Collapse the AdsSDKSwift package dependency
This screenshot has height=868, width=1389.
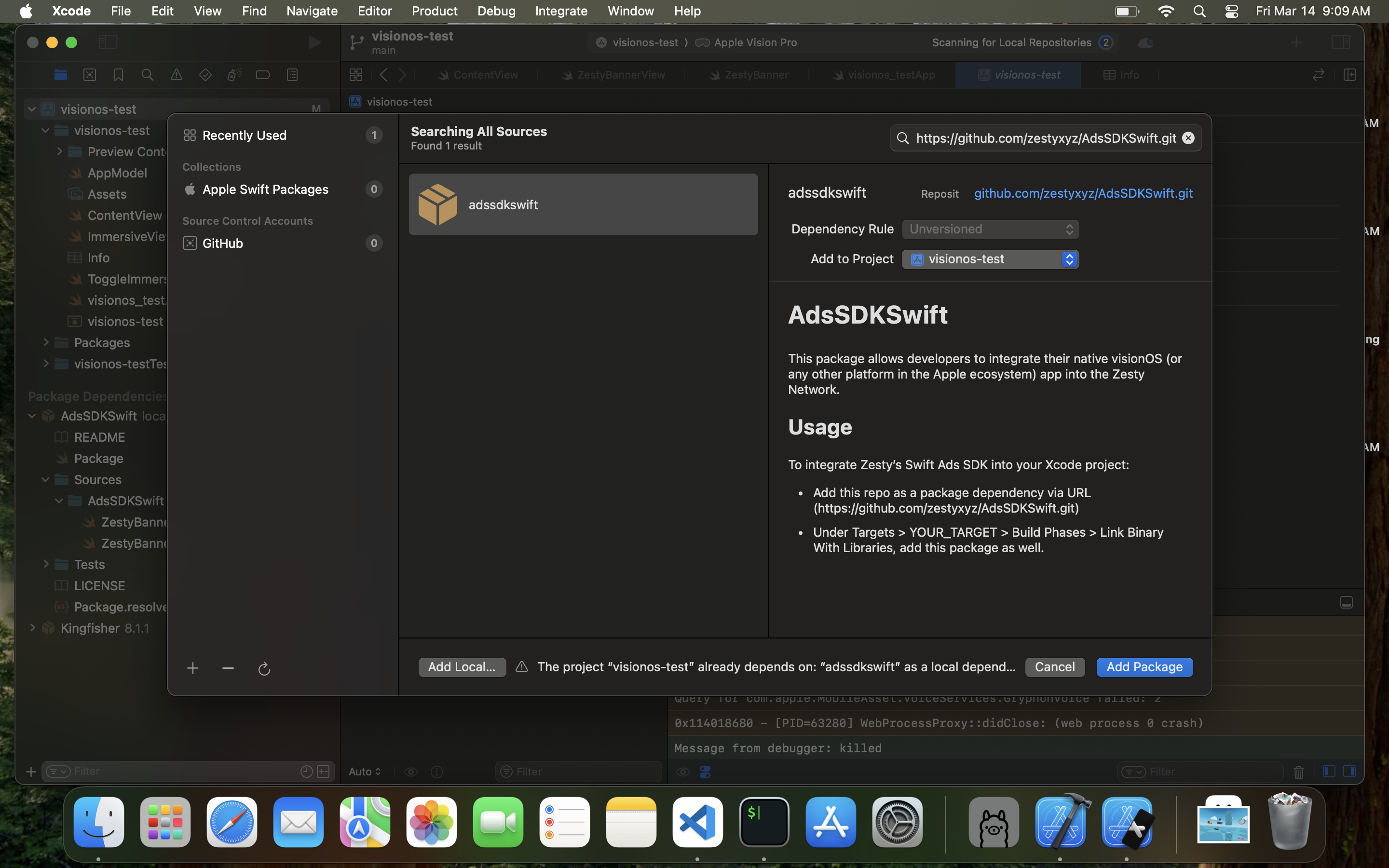(x=32, y=416)
